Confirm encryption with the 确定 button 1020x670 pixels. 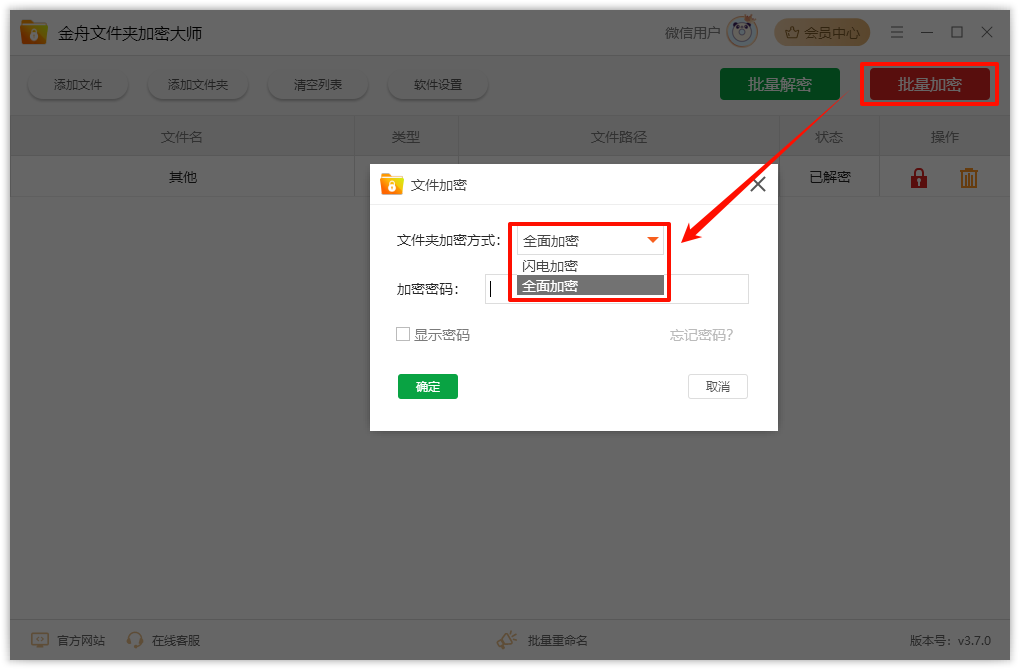427,386
